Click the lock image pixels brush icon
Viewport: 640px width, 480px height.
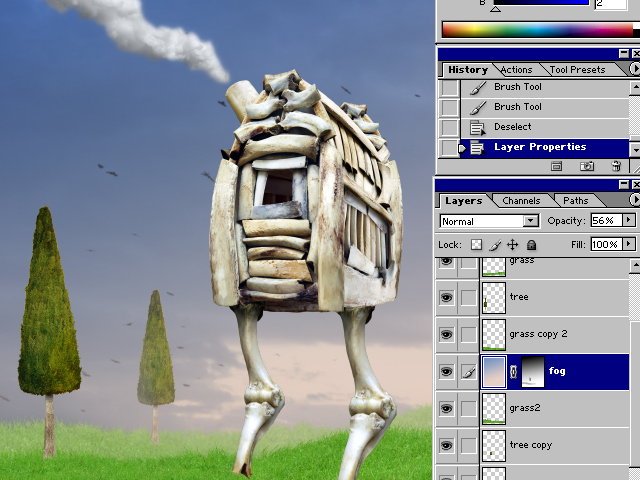[x=494, y=244]
